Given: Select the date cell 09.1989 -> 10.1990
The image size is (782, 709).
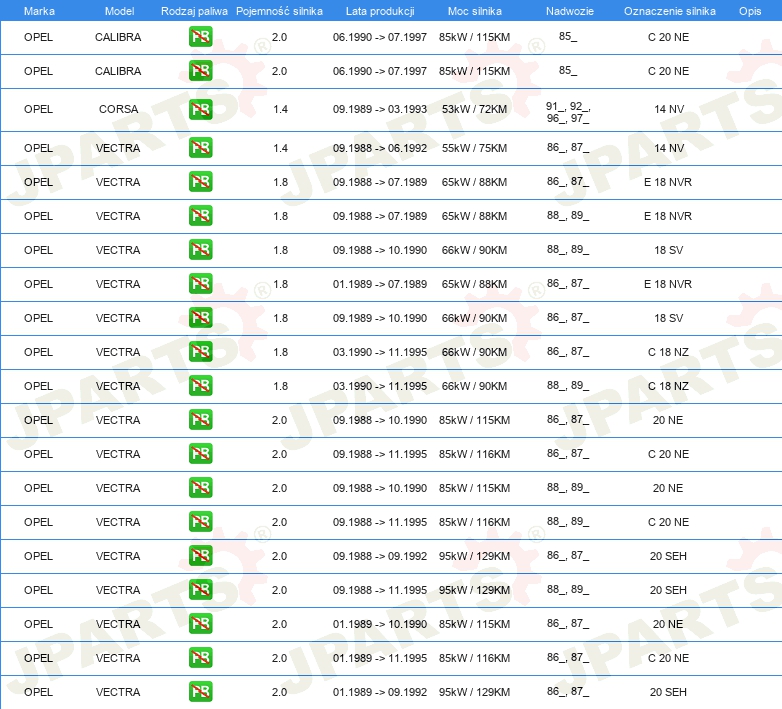Looking at the screenshot, I should 380,318.
